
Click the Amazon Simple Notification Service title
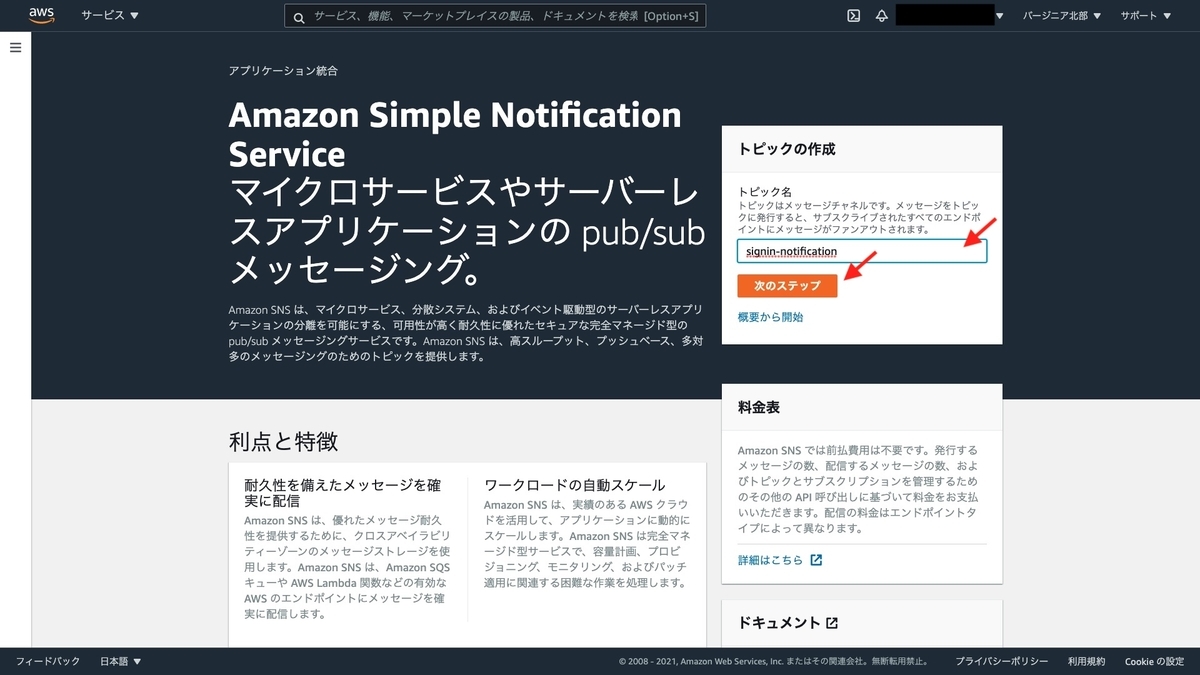click(x=455, y=134)
